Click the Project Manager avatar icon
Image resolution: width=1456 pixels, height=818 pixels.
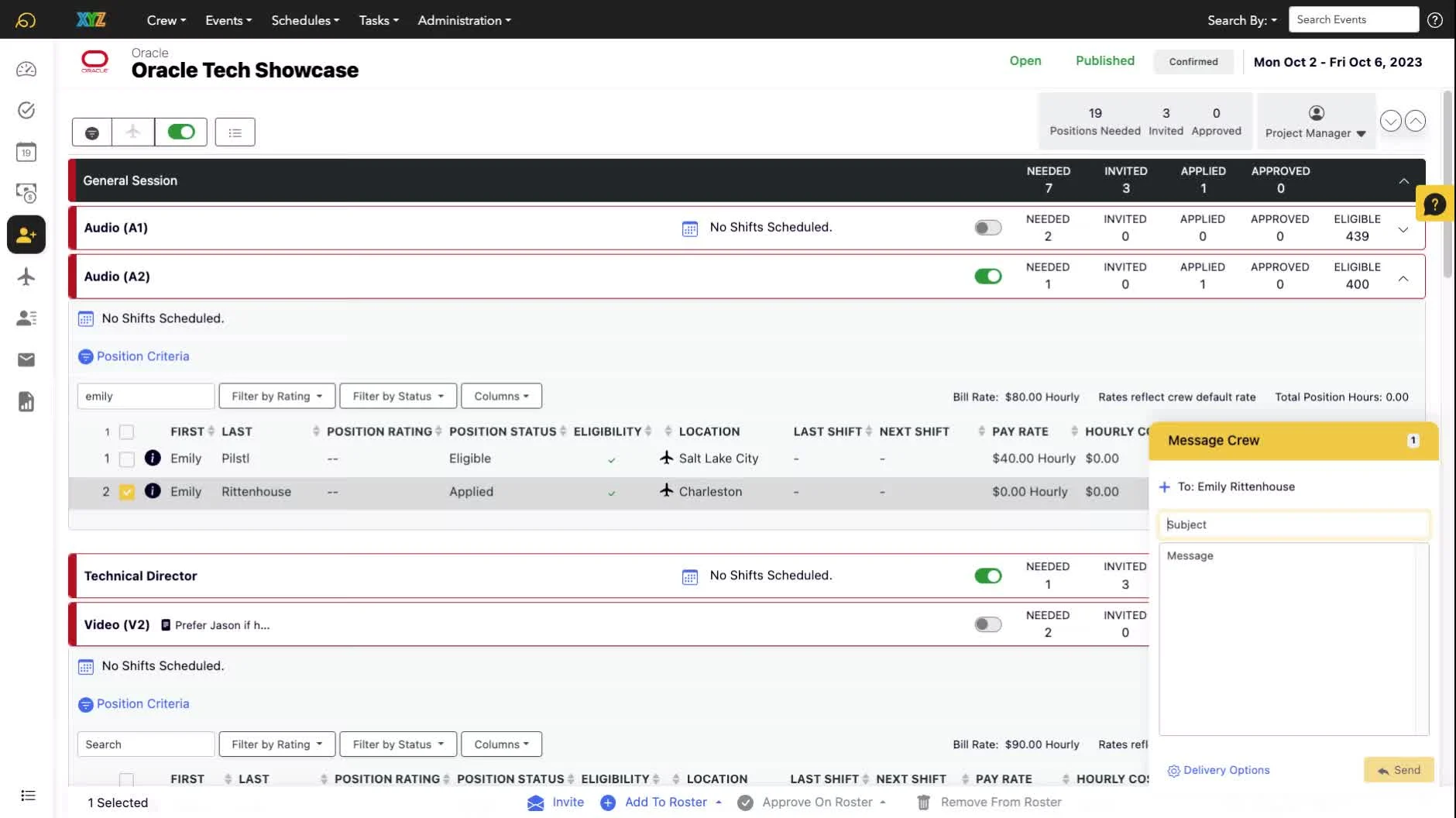[1317, 113]
